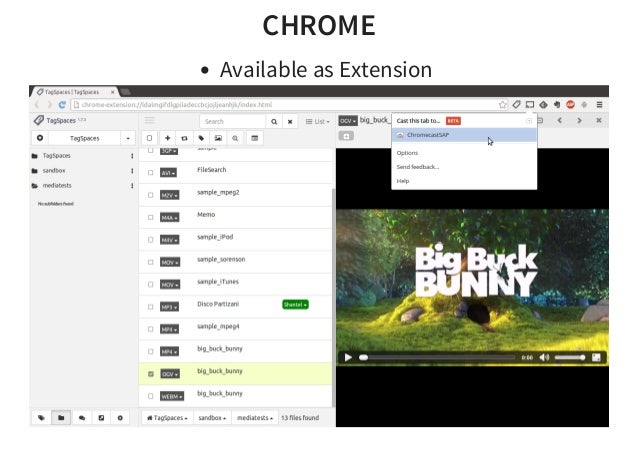
Task: Open the chat bubbles icon at bottom
Action: 81,418
